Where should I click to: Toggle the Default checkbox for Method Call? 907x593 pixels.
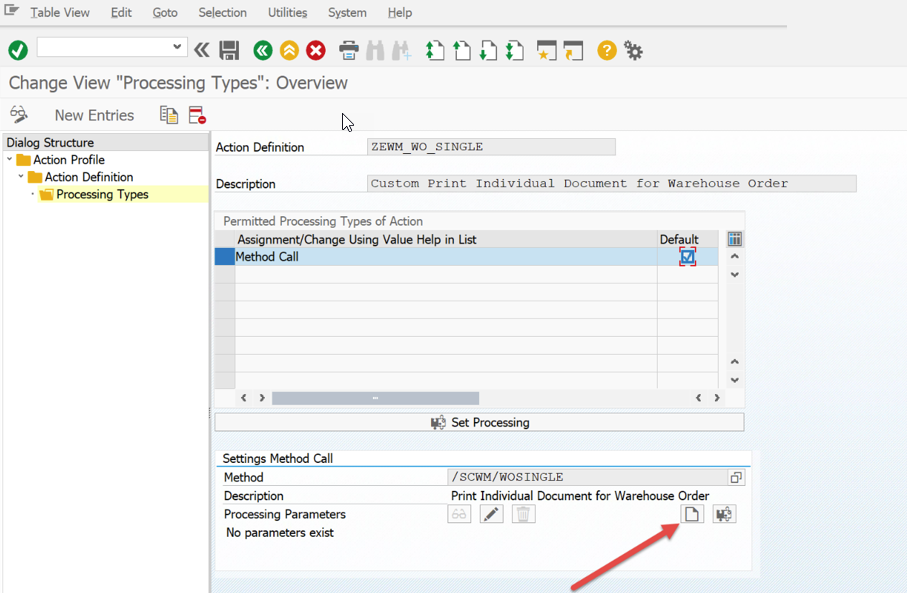click(687, 257)
